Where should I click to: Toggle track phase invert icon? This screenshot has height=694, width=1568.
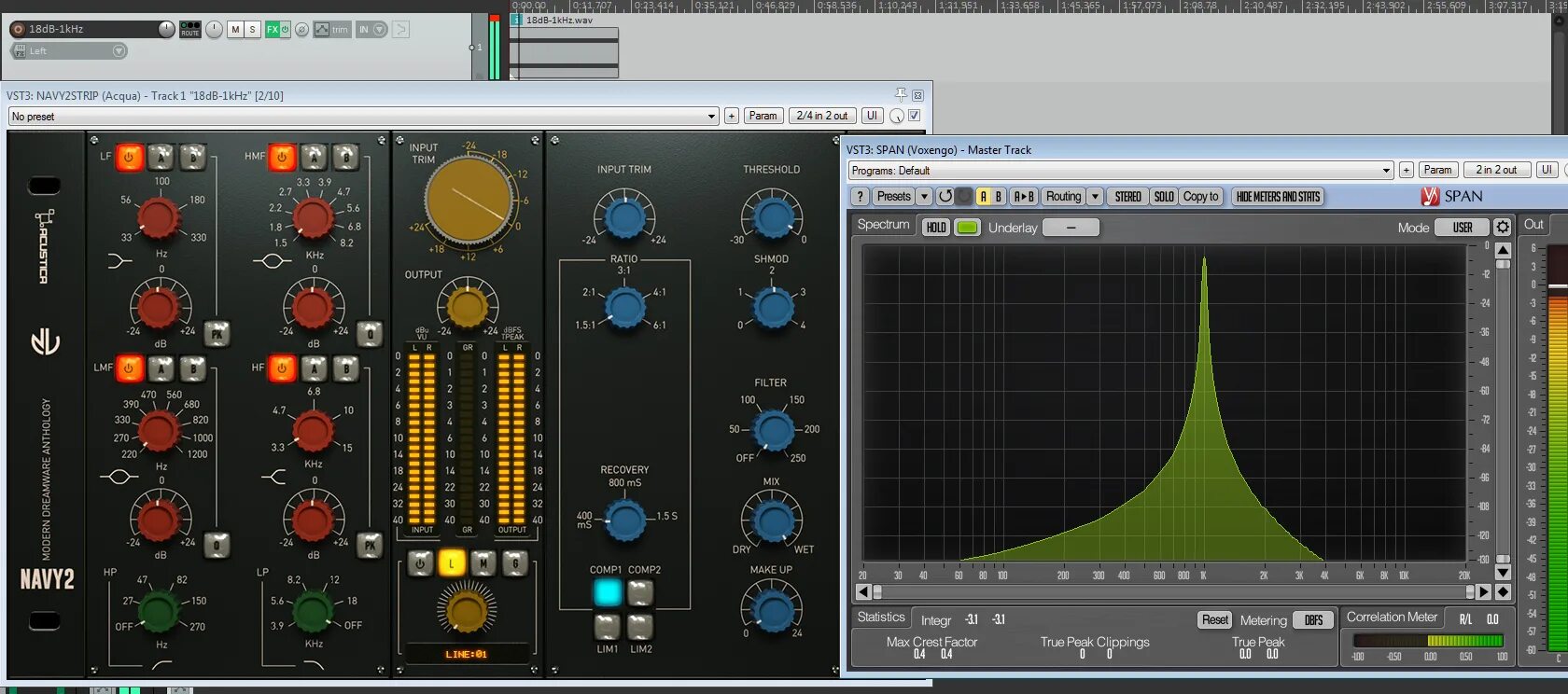click(301, 30)
